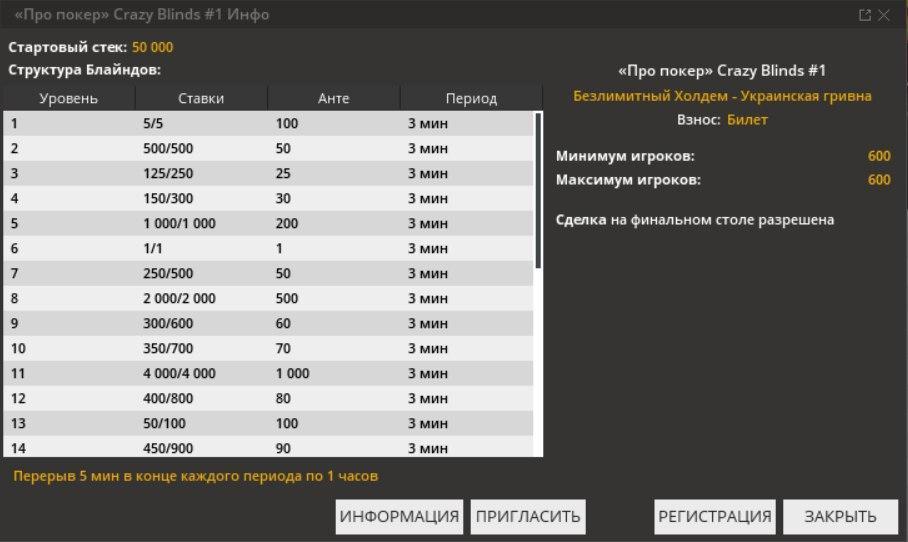Click the Ставки column header
This screenshot has width=908, height=542.
point(201,98)
